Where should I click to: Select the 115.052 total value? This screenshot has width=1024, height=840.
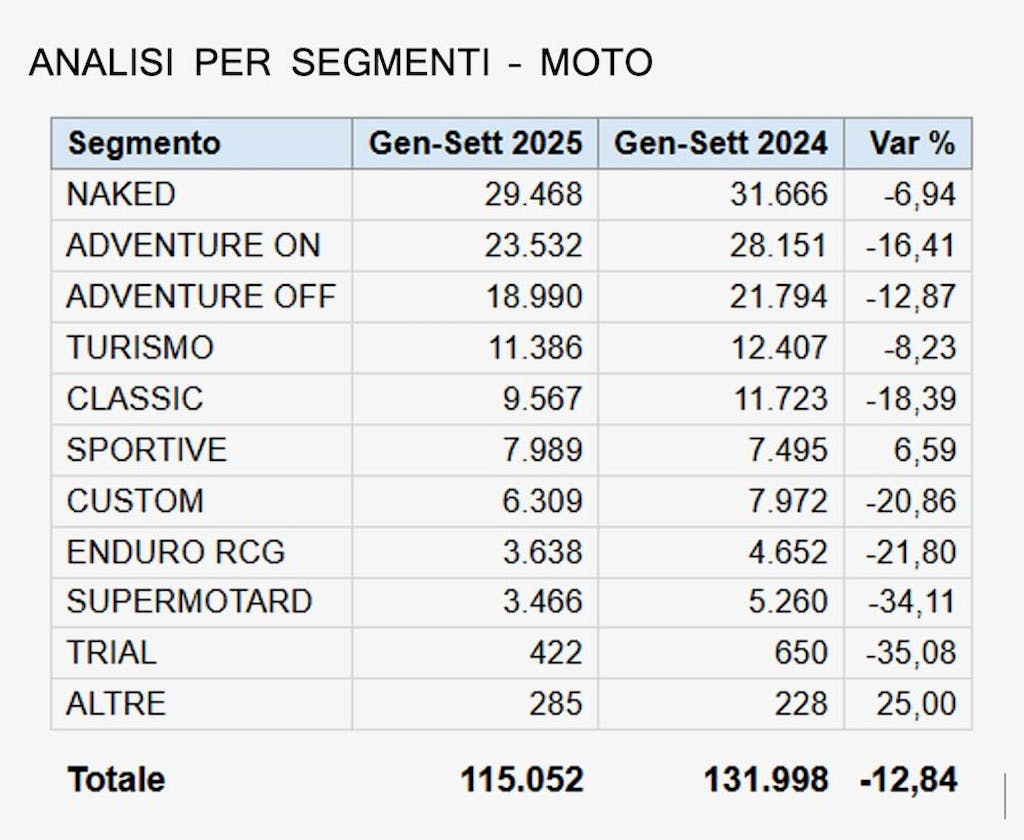(521, 779)
